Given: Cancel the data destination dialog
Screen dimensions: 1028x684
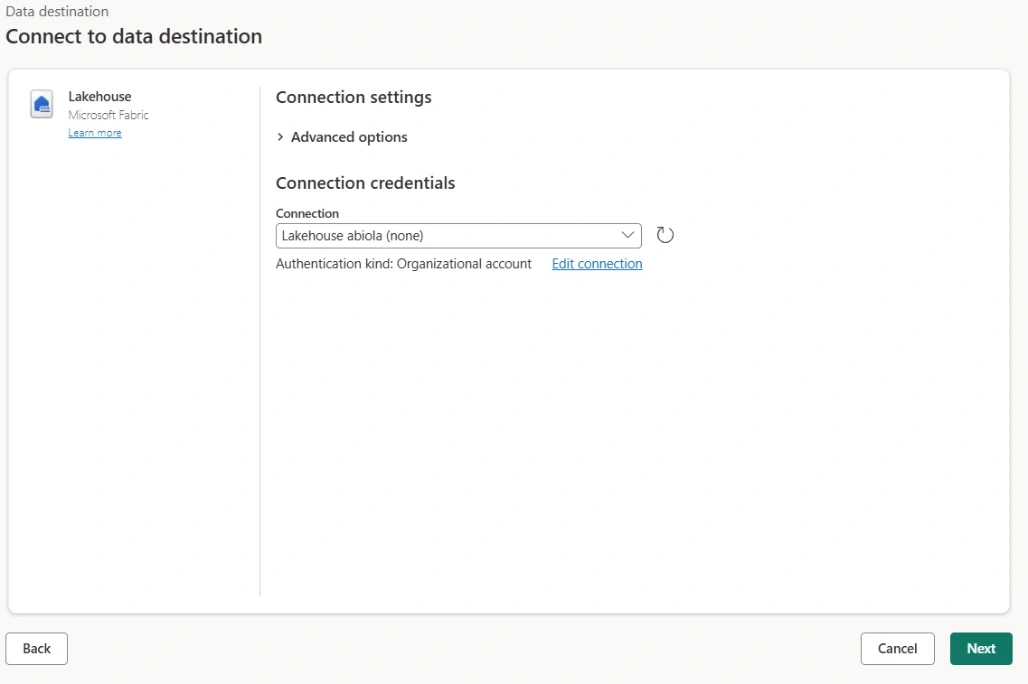Looking at the screenshot, I should (x=897, y=648).
